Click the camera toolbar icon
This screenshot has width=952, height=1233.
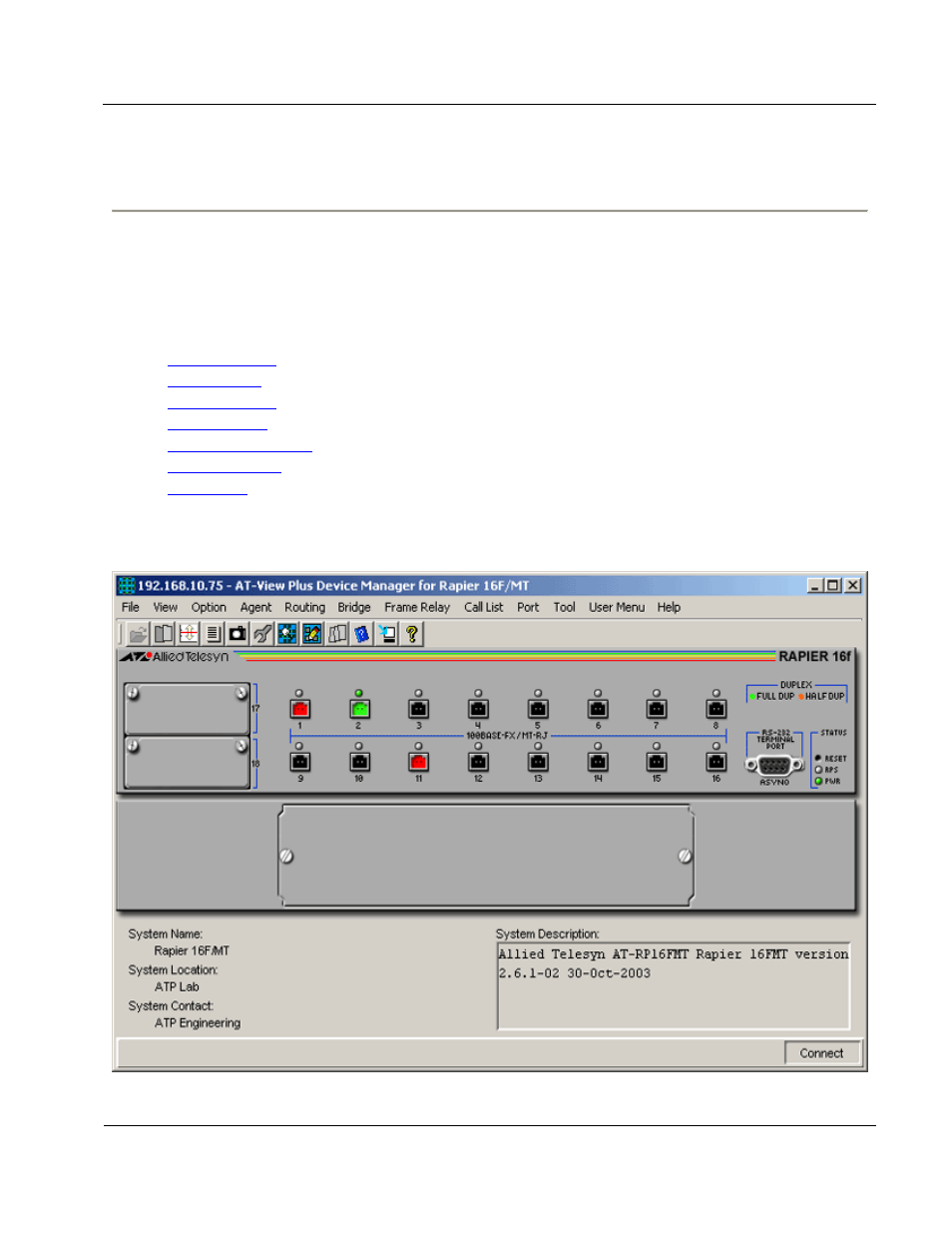[238, 634]
